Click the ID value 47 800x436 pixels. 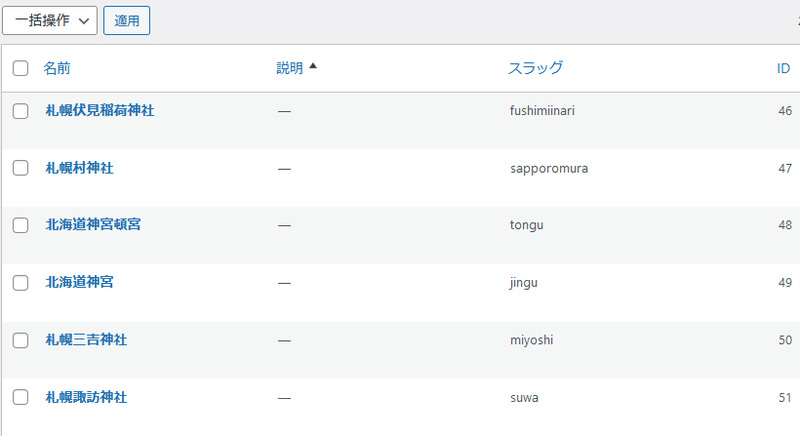coord(785,168)
